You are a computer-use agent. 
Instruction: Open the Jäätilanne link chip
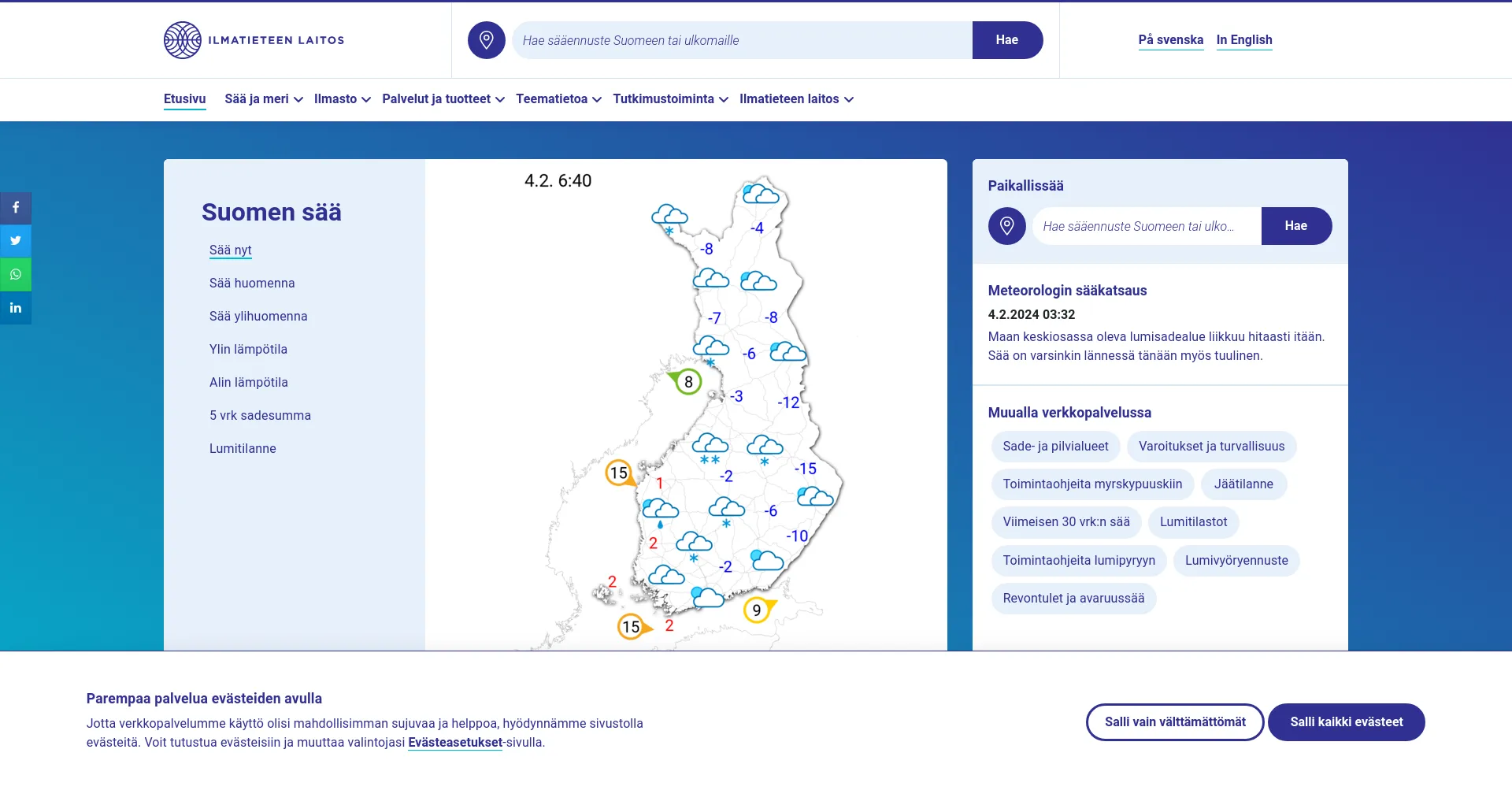(1243, 484)
